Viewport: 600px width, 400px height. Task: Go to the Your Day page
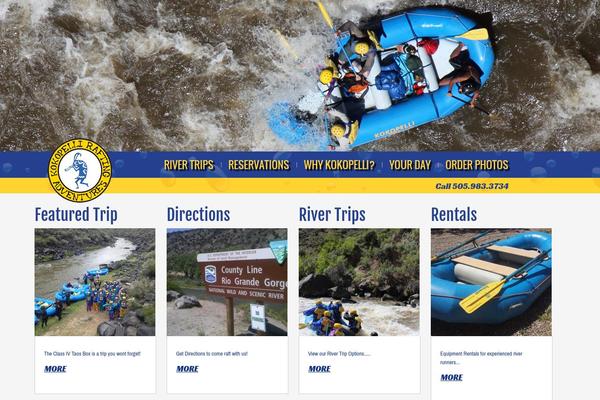410,165
